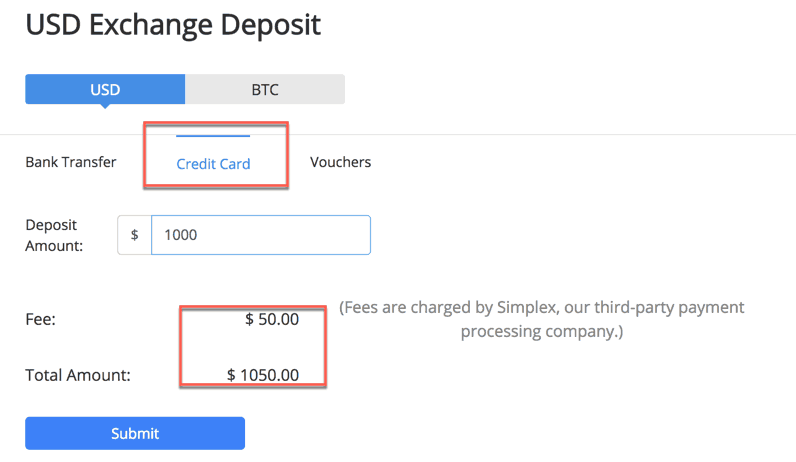Click the $ 1050.00 total amount value

click(263, 375)
